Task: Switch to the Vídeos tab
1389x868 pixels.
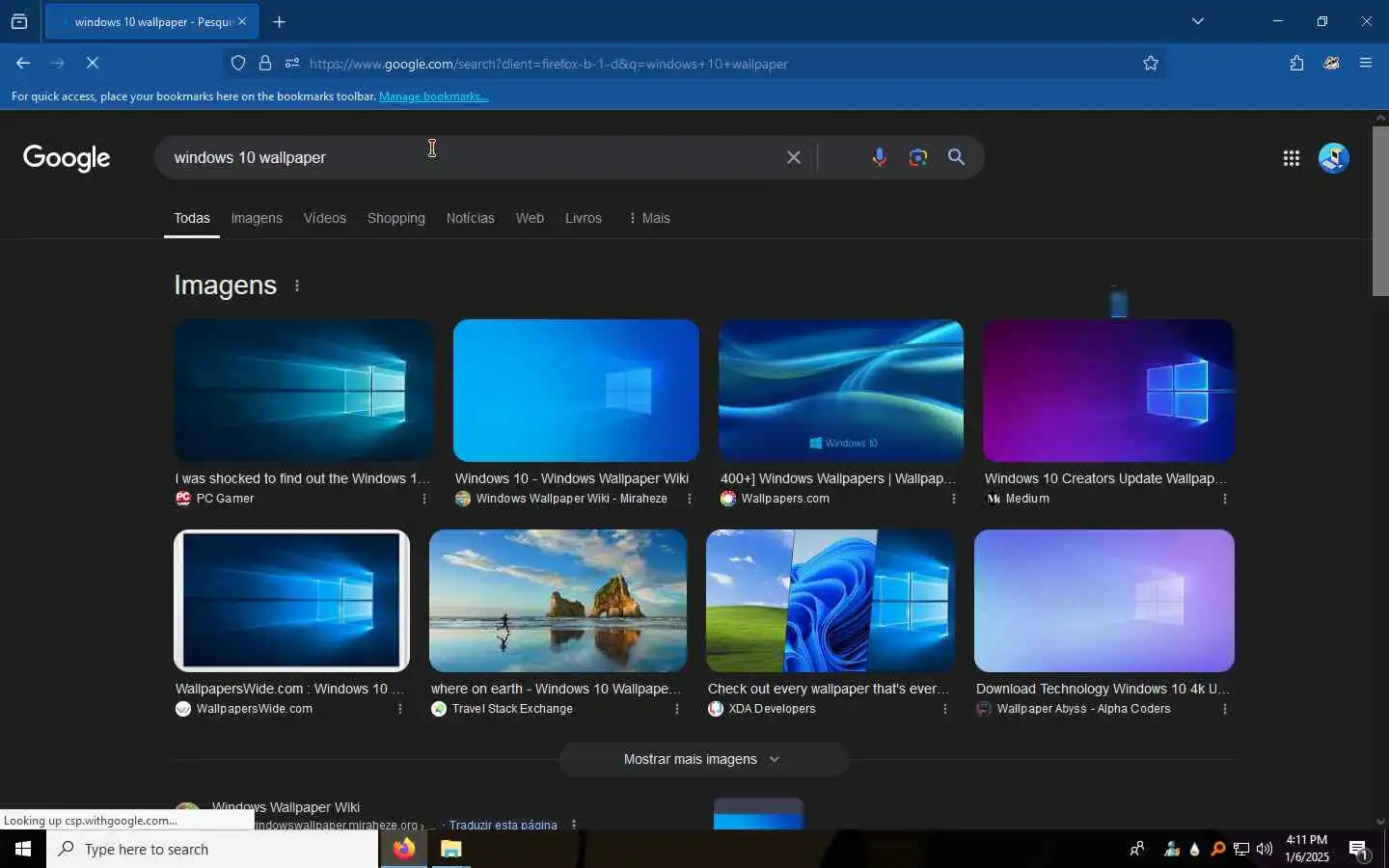Action: (x=325, y=218)
